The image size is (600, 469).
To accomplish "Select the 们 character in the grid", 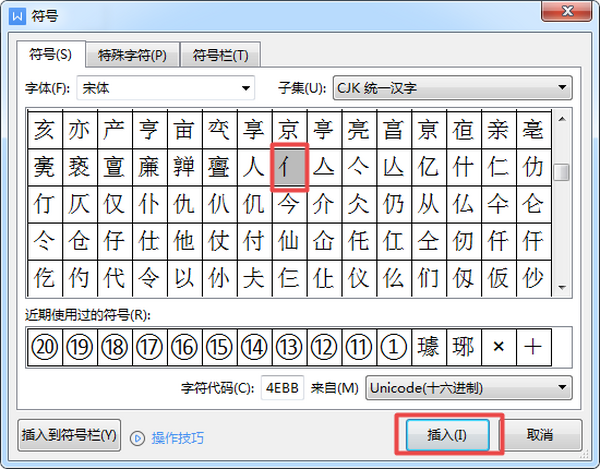I will click(429, 278).
